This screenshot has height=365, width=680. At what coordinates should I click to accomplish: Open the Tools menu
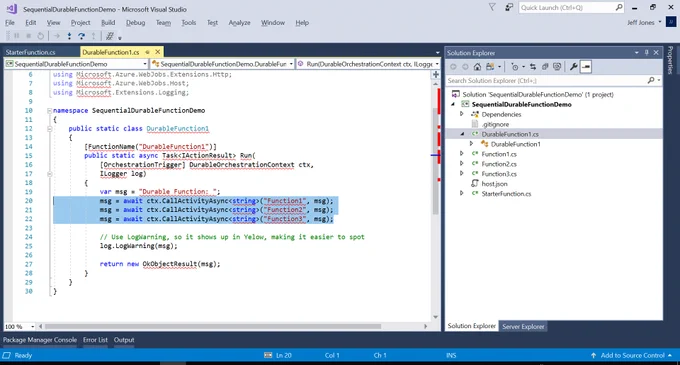[188, 23]
